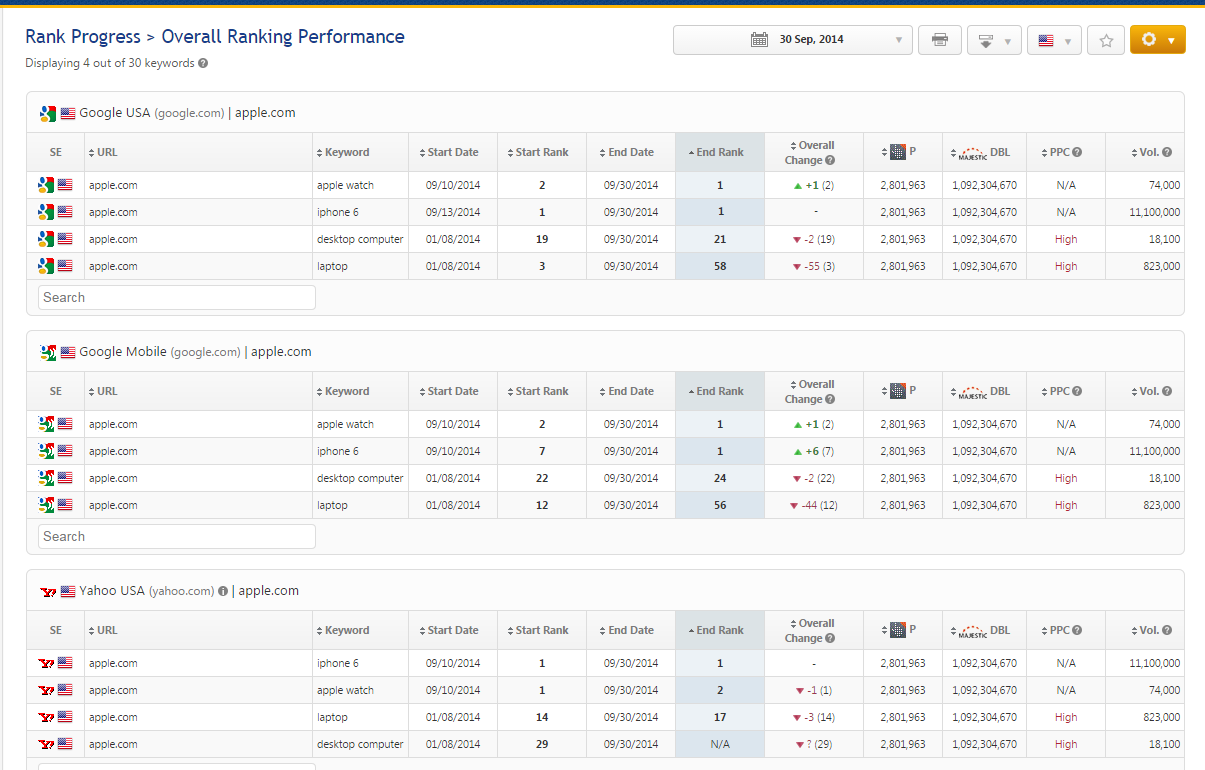Click Google Mobile table search field
Viewport: 1205px width, 770px height.
click(x=177, y=537)
